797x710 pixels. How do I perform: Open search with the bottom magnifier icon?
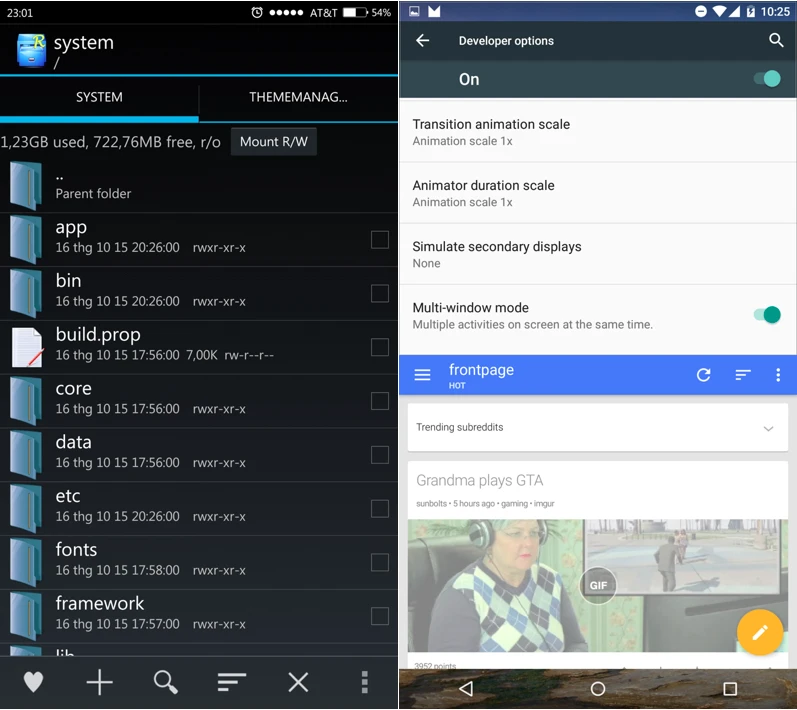[x=166, y=682]
